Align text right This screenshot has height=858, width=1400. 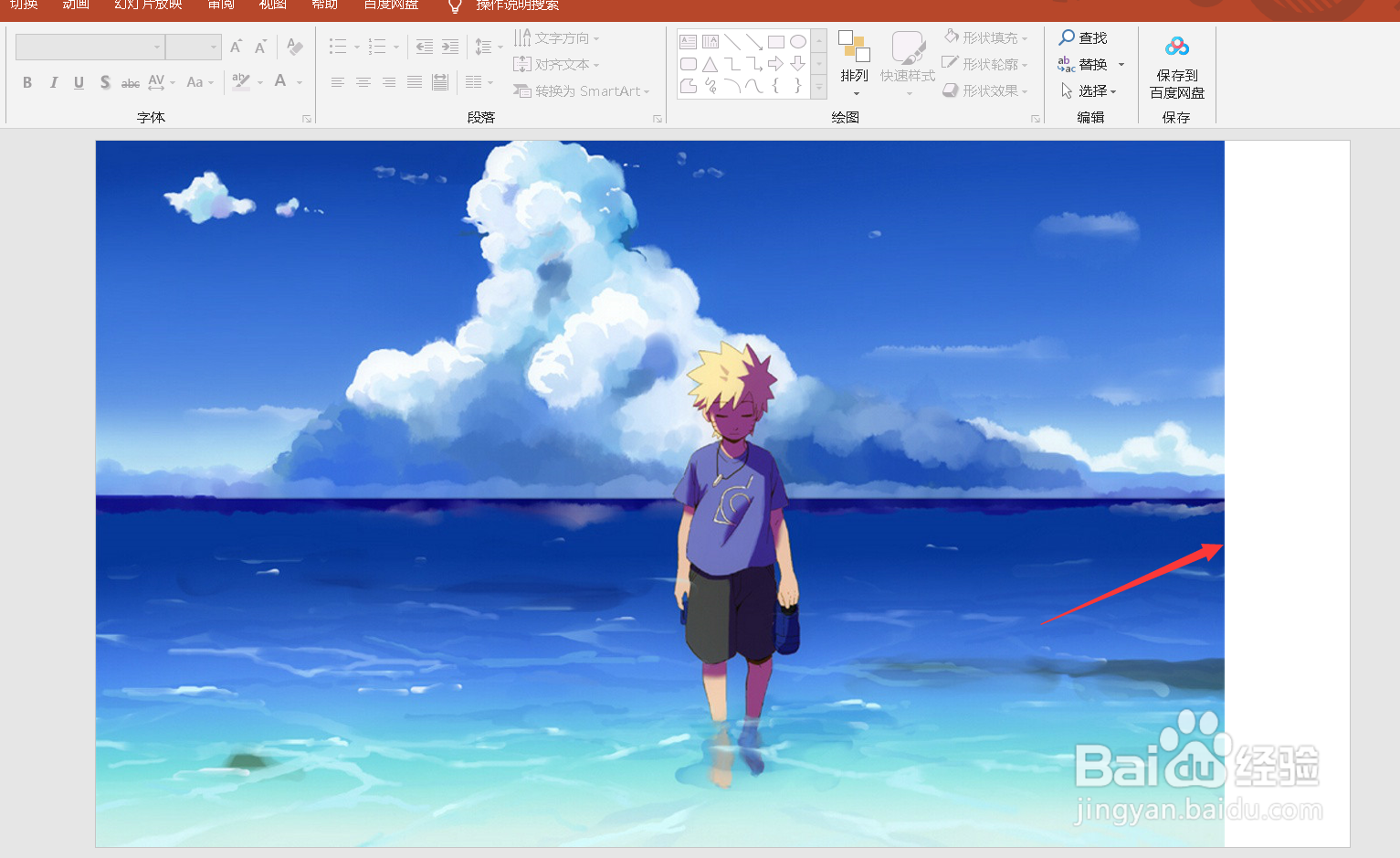click(389, 82)
